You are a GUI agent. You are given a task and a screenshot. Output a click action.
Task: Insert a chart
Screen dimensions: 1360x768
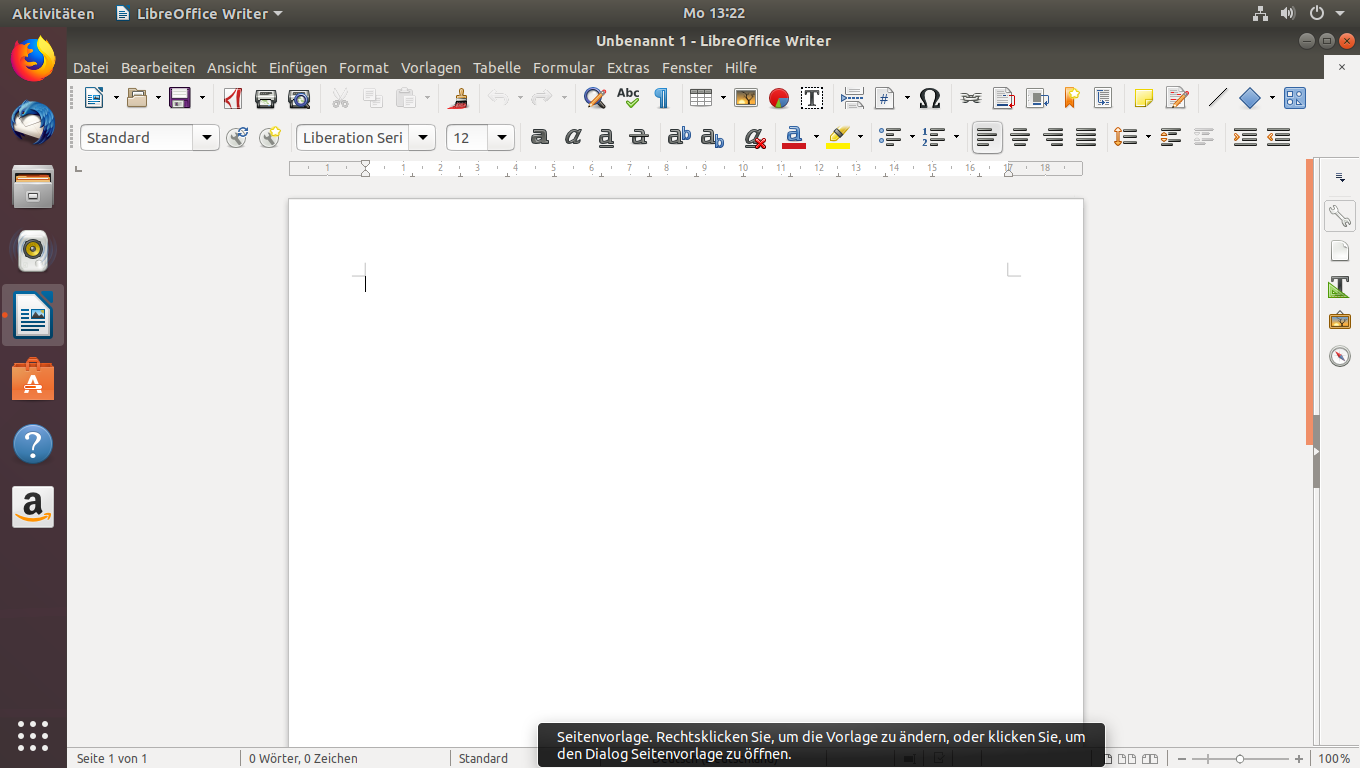pyautogui.click(x=779, y=98)
